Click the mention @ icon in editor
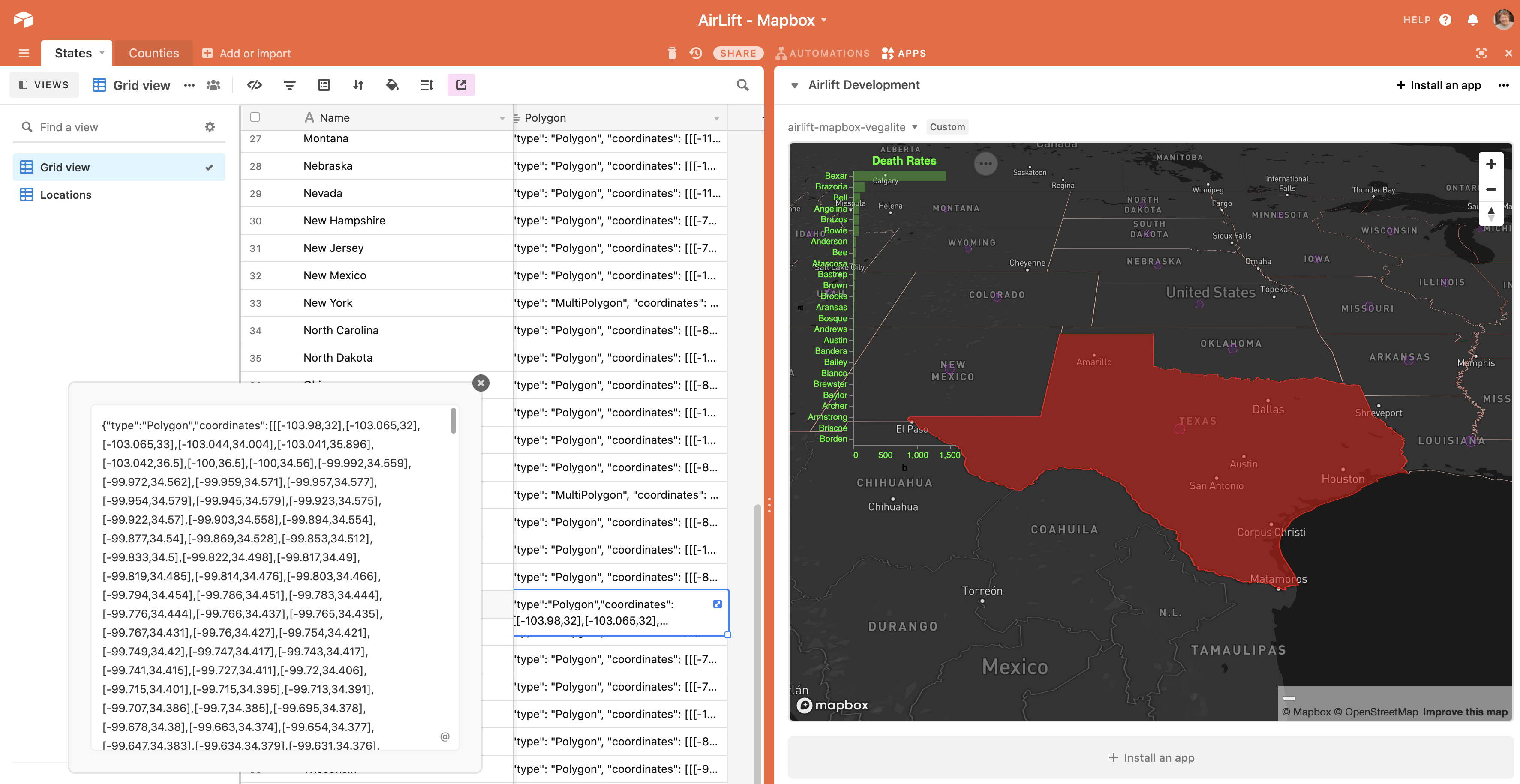The height and width of the screenshot is (784, 1520). click(445, 736)
